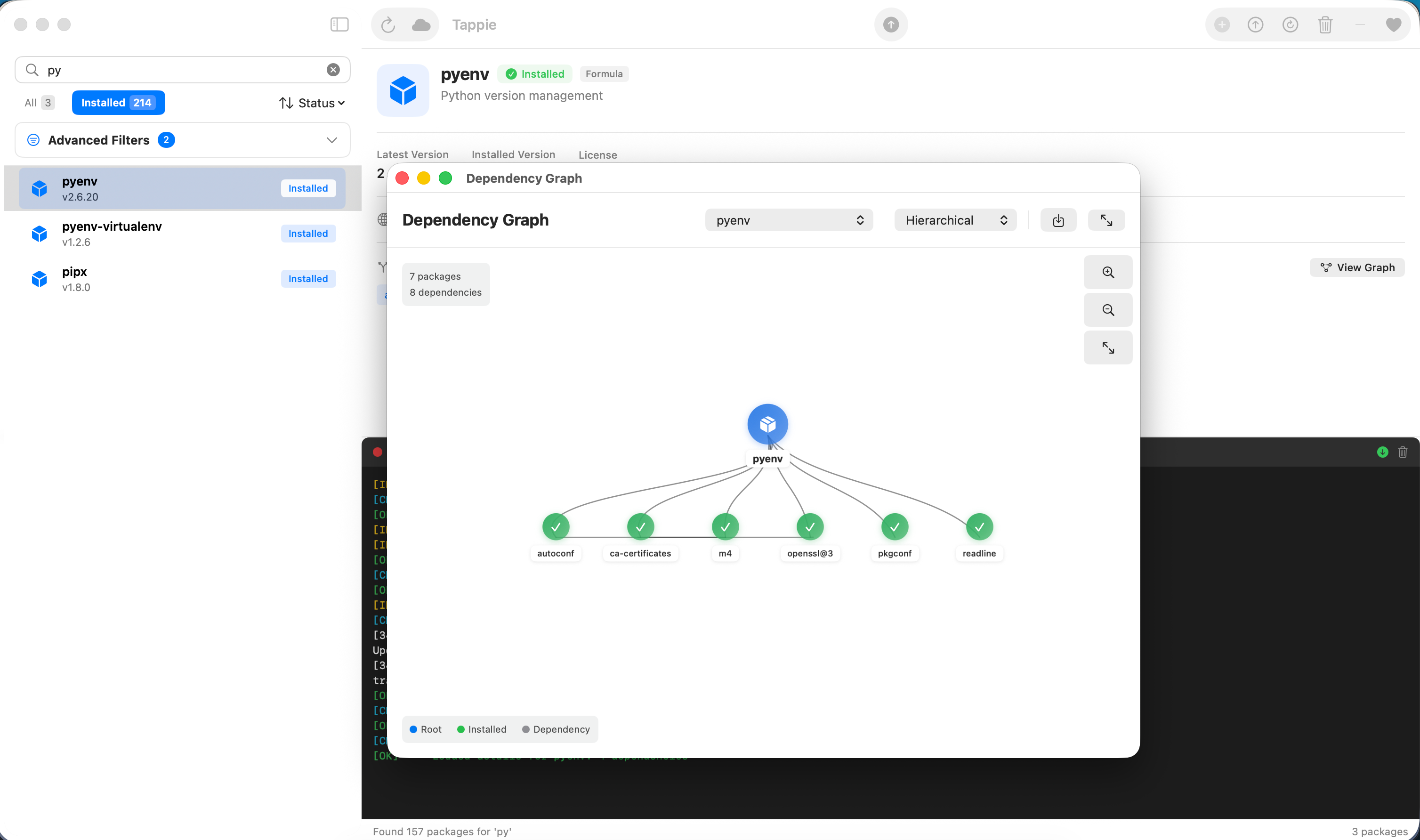The width and height of the screenshot is (1420, 840).
Task: Click the zoom in magnifier in graph
Action: [1107, 272]
